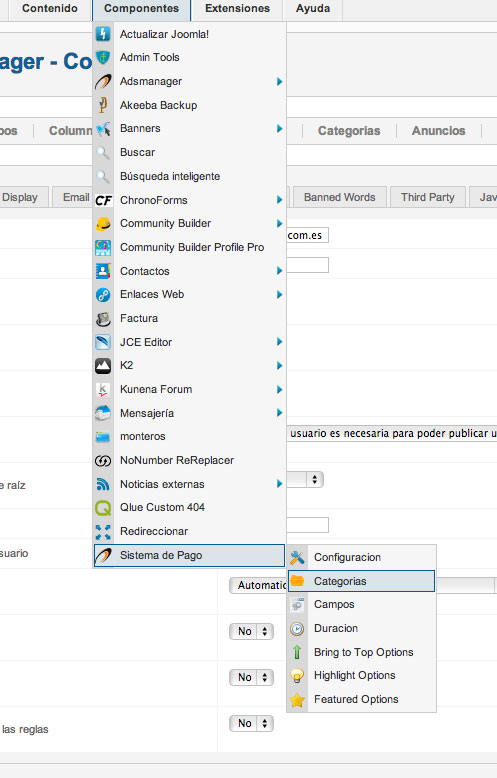Expand the Contactos submenu arrow

pos(279,271)
